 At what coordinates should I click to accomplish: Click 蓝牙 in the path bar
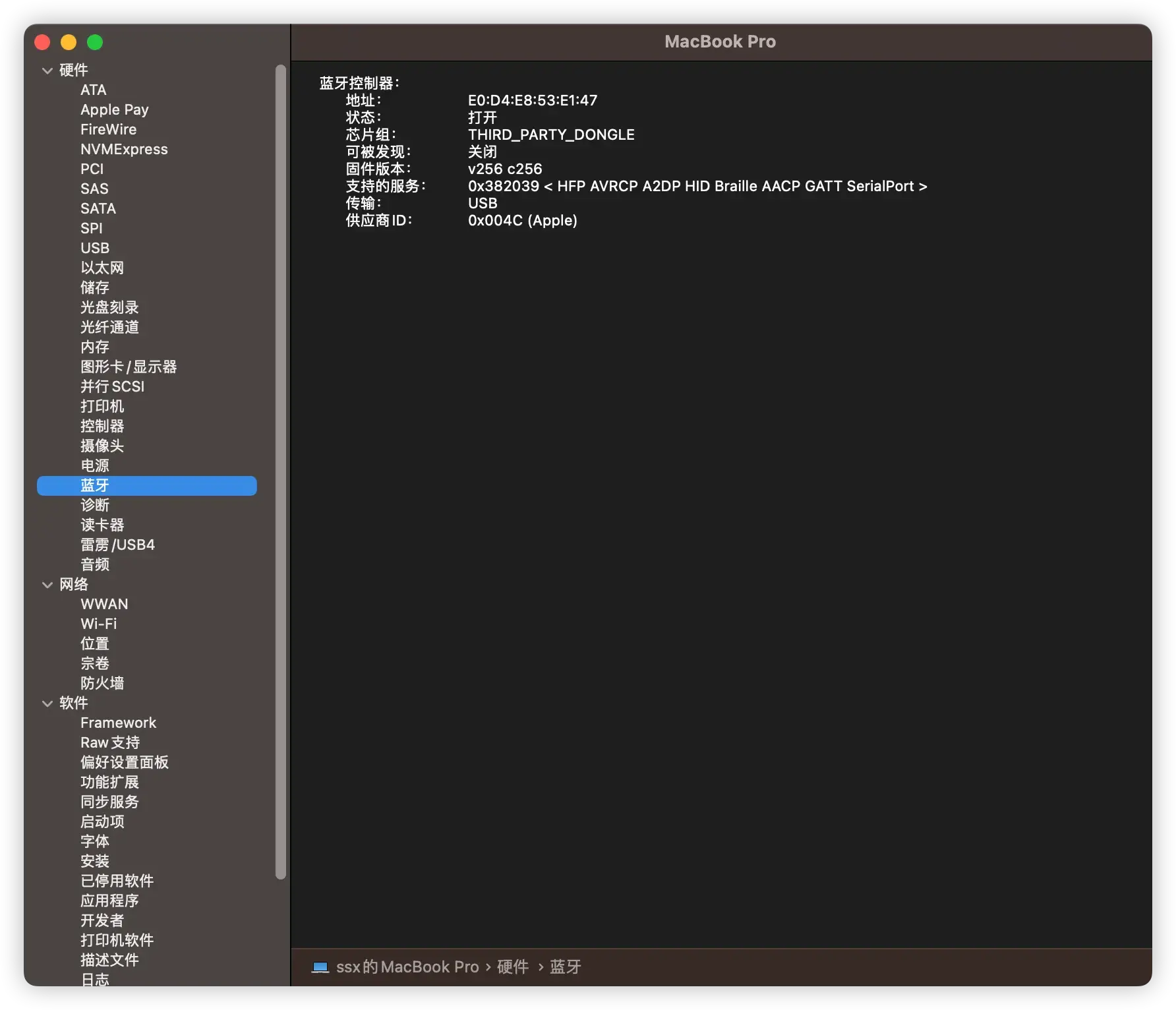[566, 967]
